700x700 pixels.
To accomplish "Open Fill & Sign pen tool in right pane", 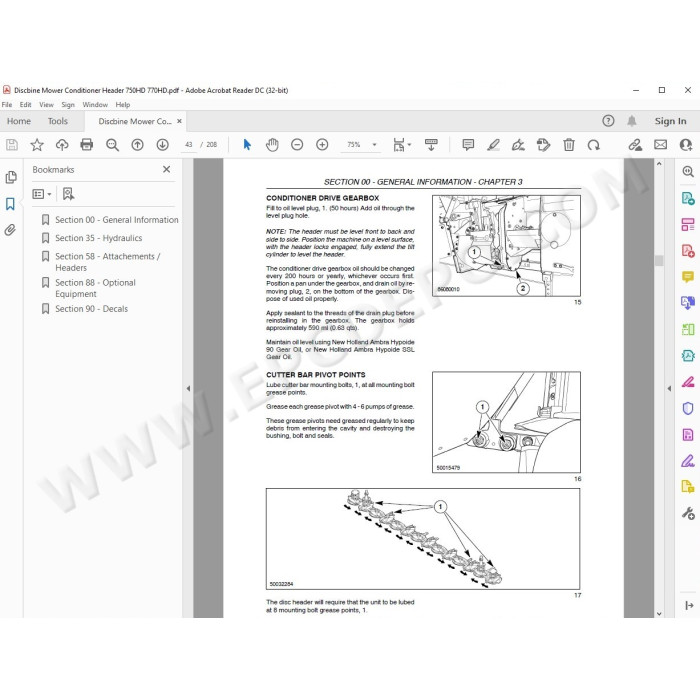I will click(688, 461).
